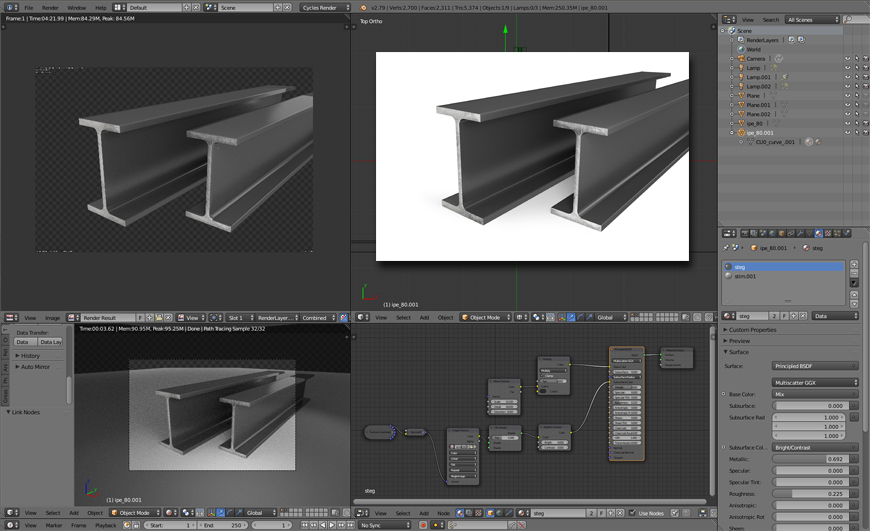870x531 pixels.
Task: Open the Node menu in node editor
Action: (x=443, y=513)
